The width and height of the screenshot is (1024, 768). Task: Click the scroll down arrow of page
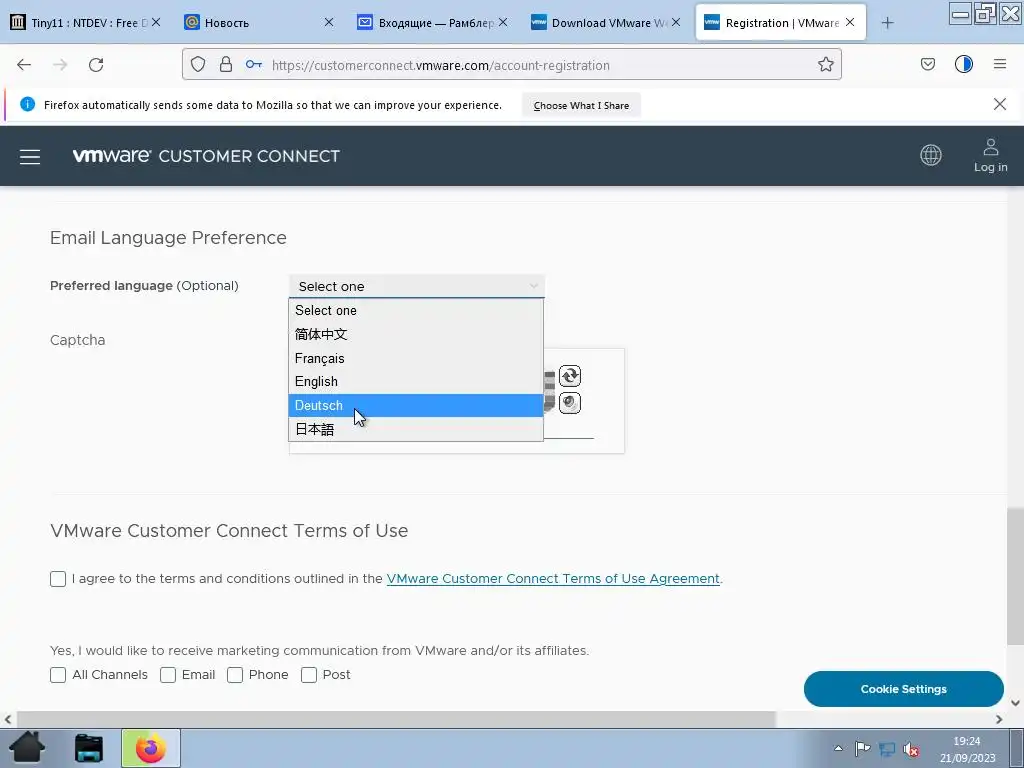[x=1015, y=703]
